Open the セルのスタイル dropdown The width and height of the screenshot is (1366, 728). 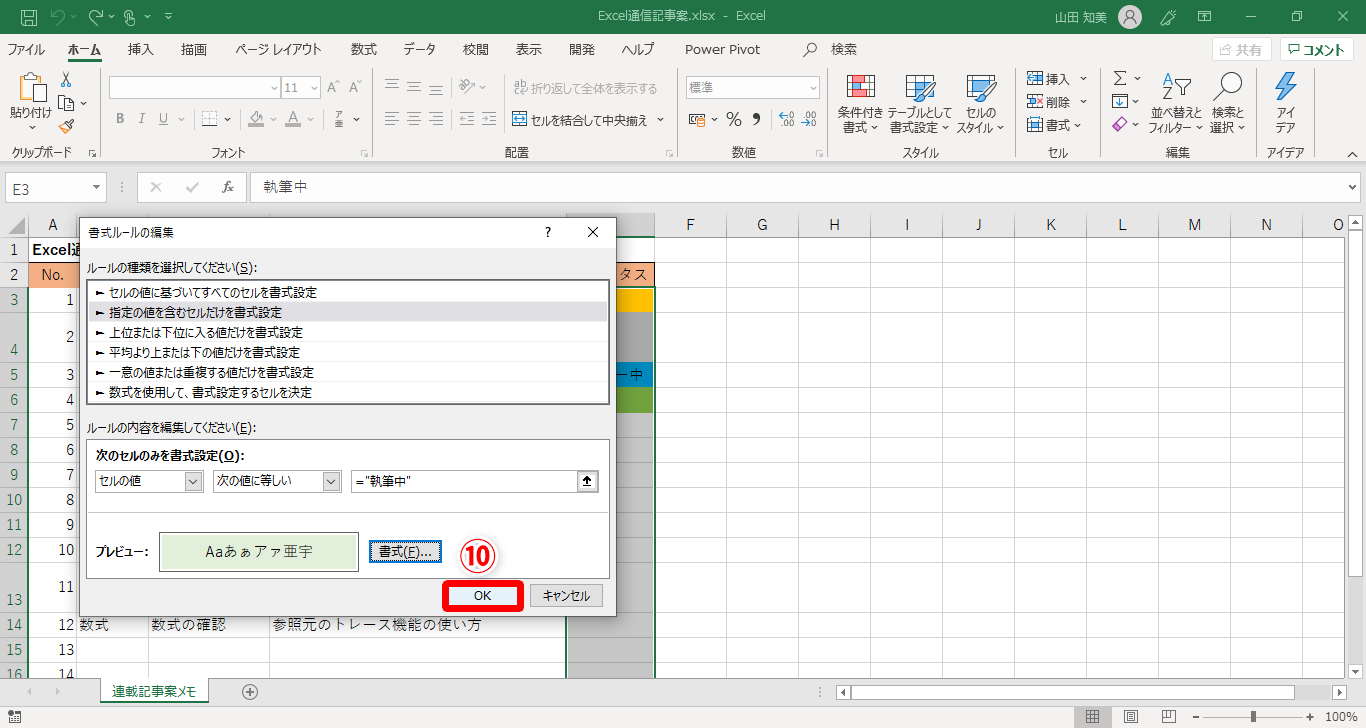coord(980,103)
